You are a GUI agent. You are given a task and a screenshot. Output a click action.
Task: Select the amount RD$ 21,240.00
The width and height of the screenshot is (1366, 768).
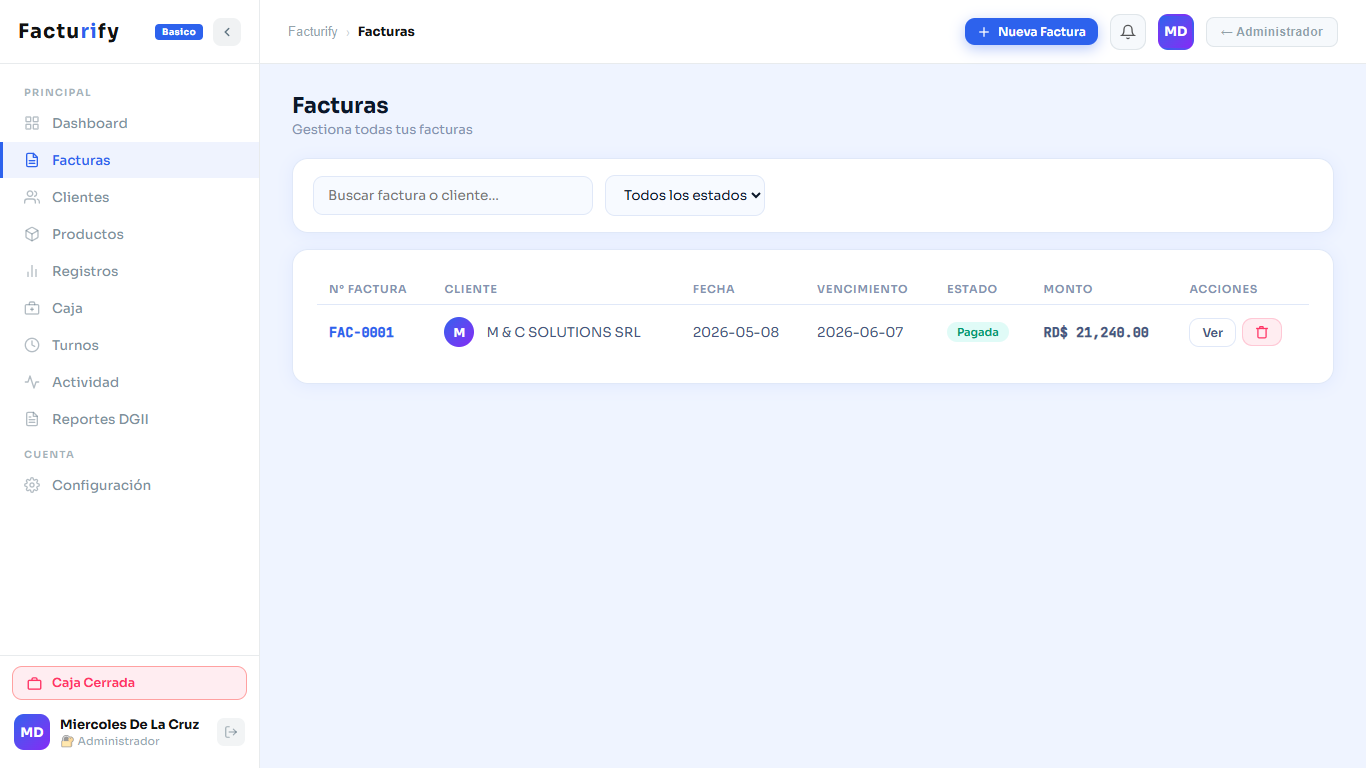1096,332
